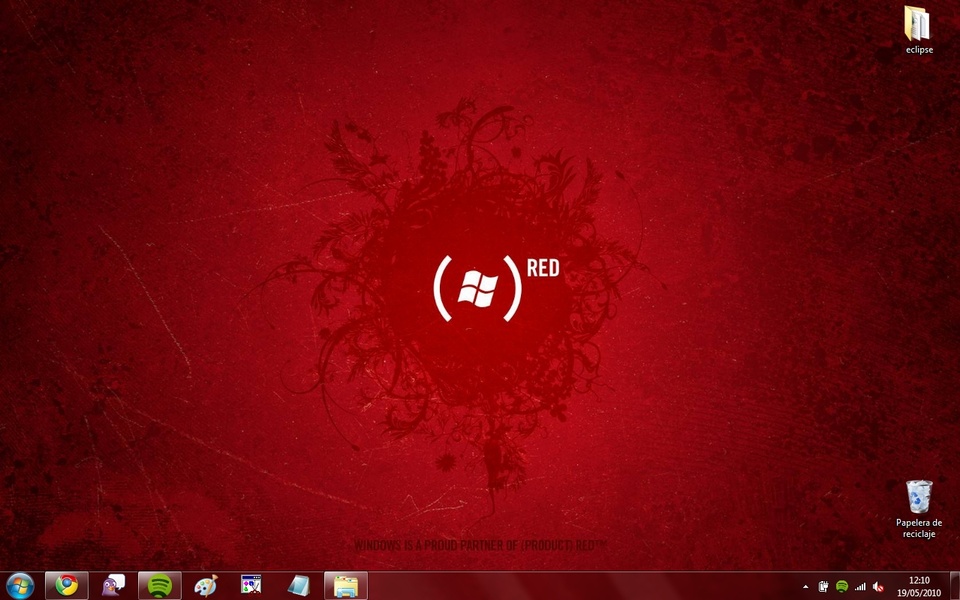The height and width of the screenshot is (600, 960).
Task: Click the Spotify system tray icon
Action: (x=842, y=587)
